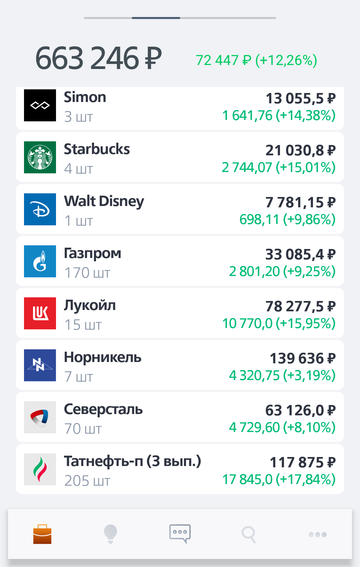Tap the Walt Disney logo icon
This screenshot has height=567, width=360.
click(x=40, y=209)
